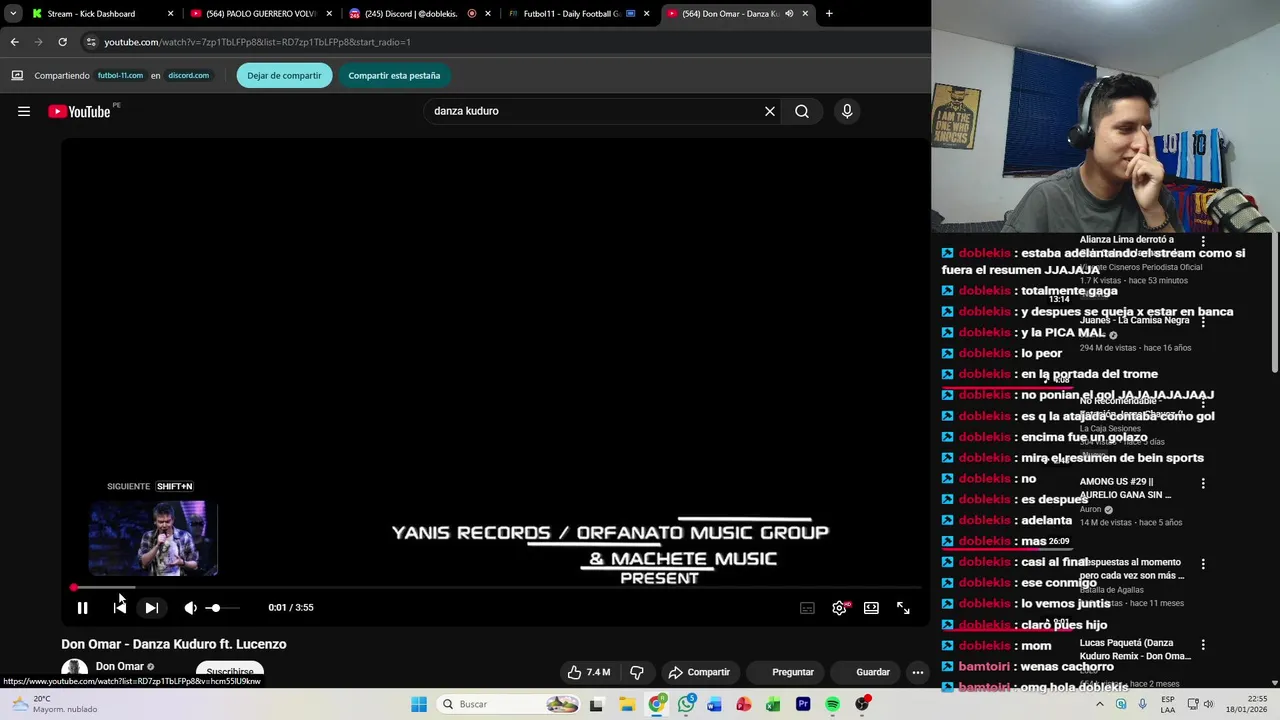Open File Explorer from the taskbar
This screenshot has height=720, width=1280.
pos(626,704)
